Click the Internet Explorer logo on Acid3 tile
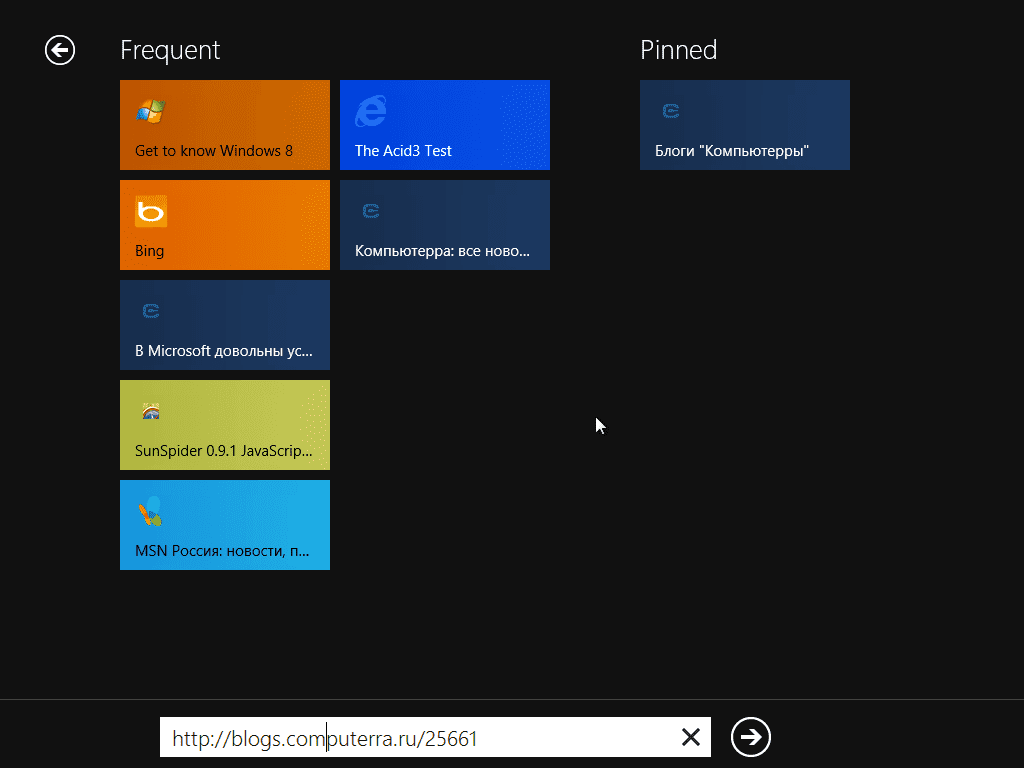The width and height of the screenshot is (1024, 768). (x=371, y=111)
